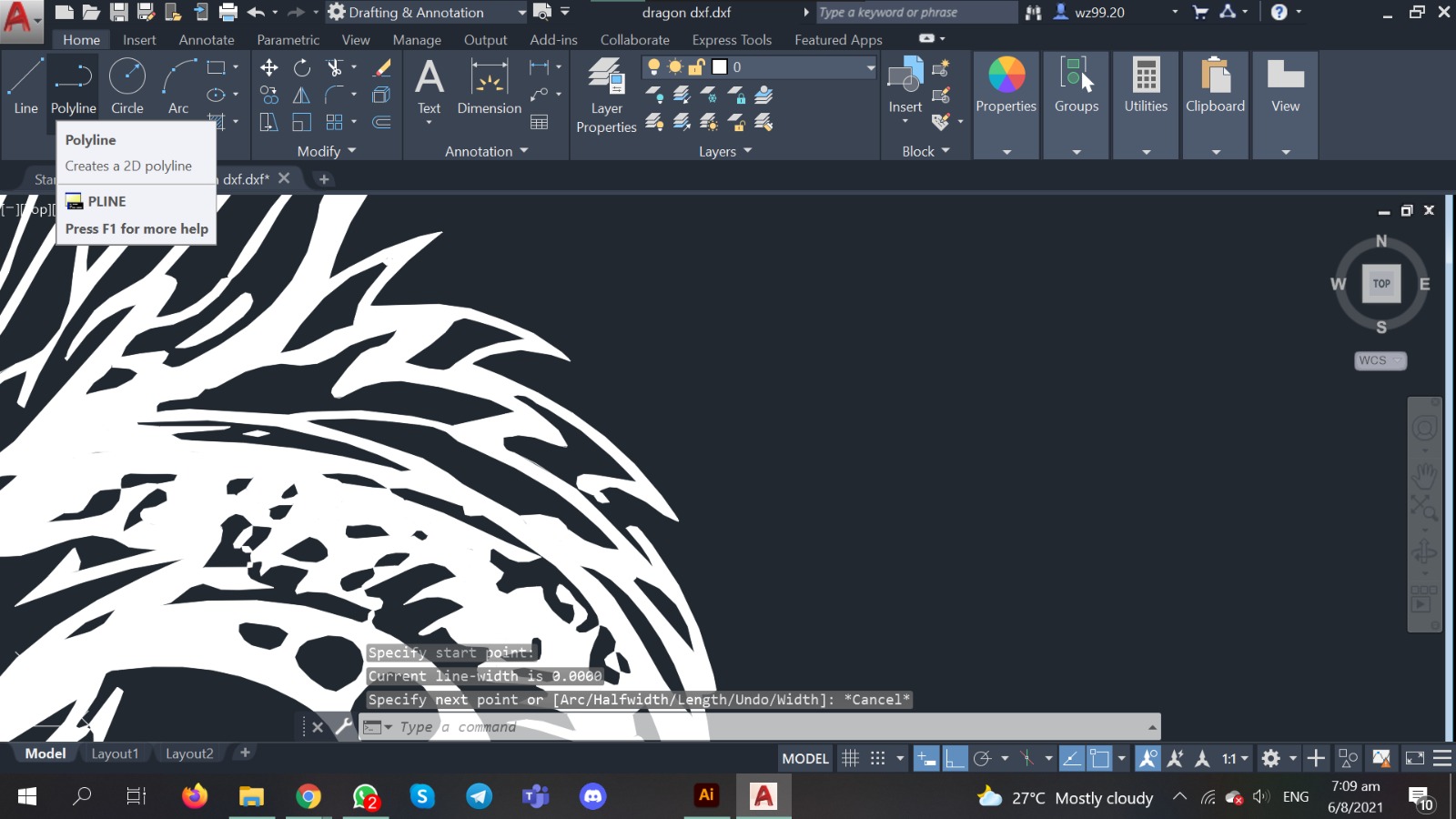Screen dimensions: 1456x819
Task: Open the WCS coordinate system dropdown
Action: click(x=1380, y=360)
